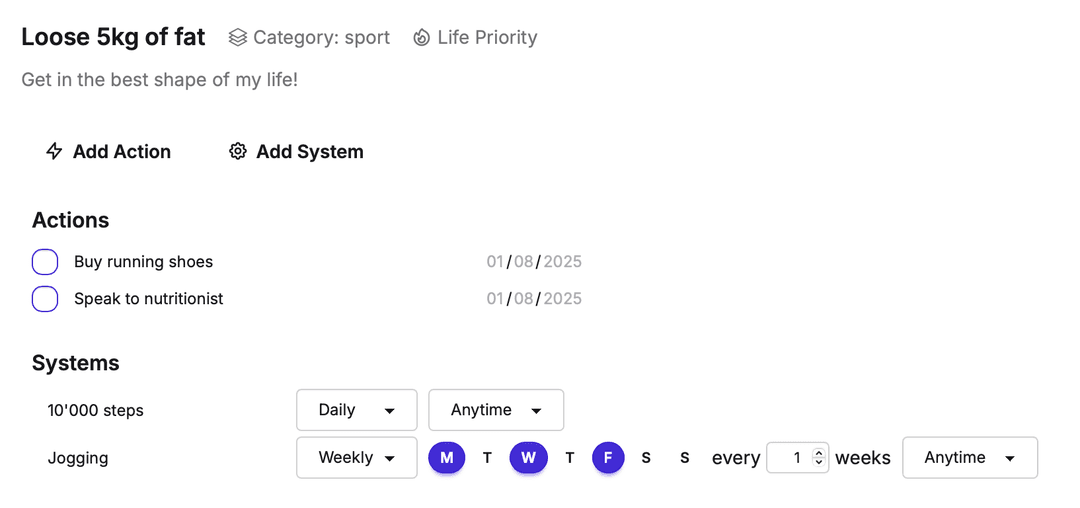Click the Add Action button
The height and width of the screenshot is (508, 1080).
tap(109, 152)
